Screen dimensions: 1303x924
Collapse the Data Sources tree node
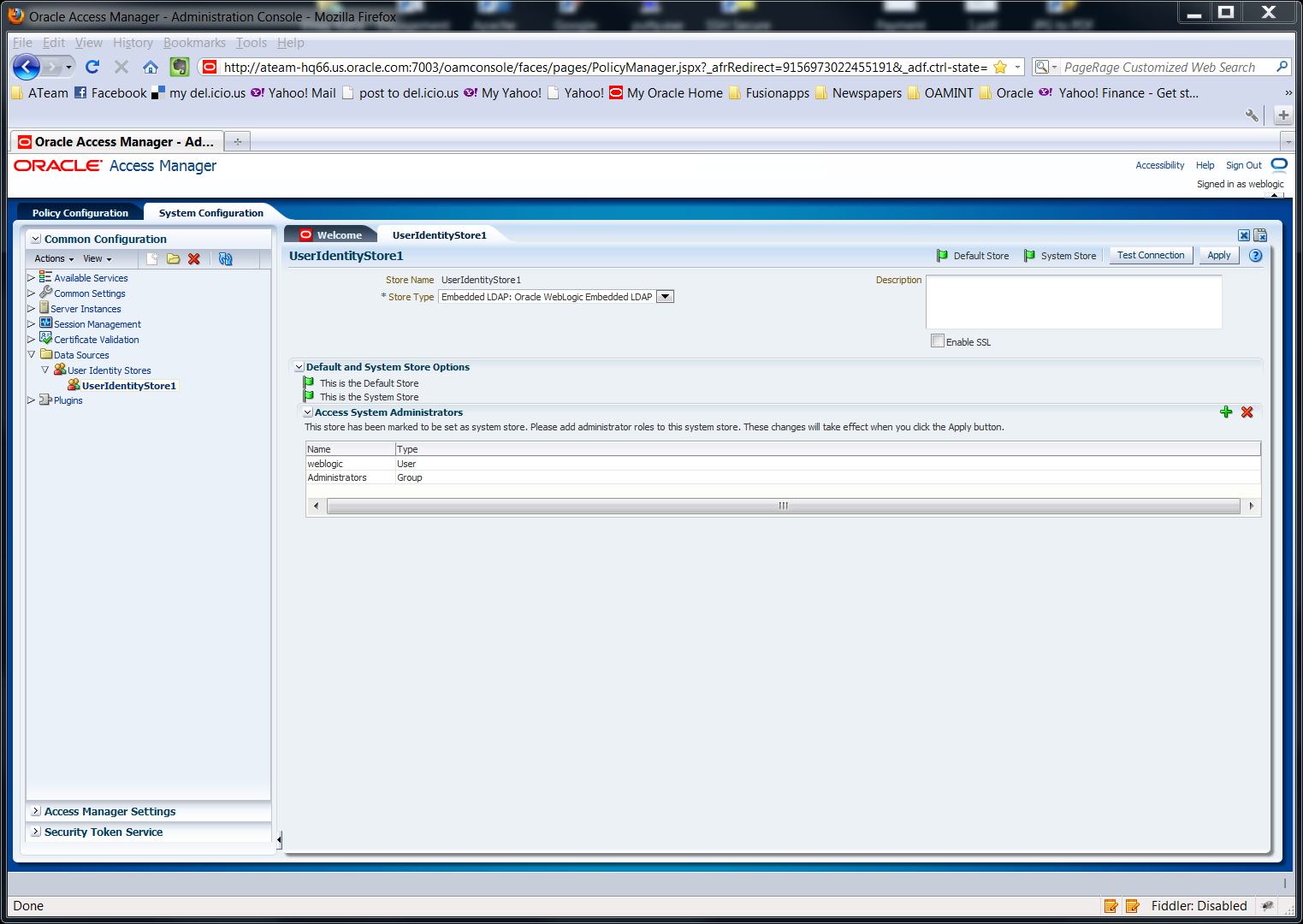(x=32, y=354)
